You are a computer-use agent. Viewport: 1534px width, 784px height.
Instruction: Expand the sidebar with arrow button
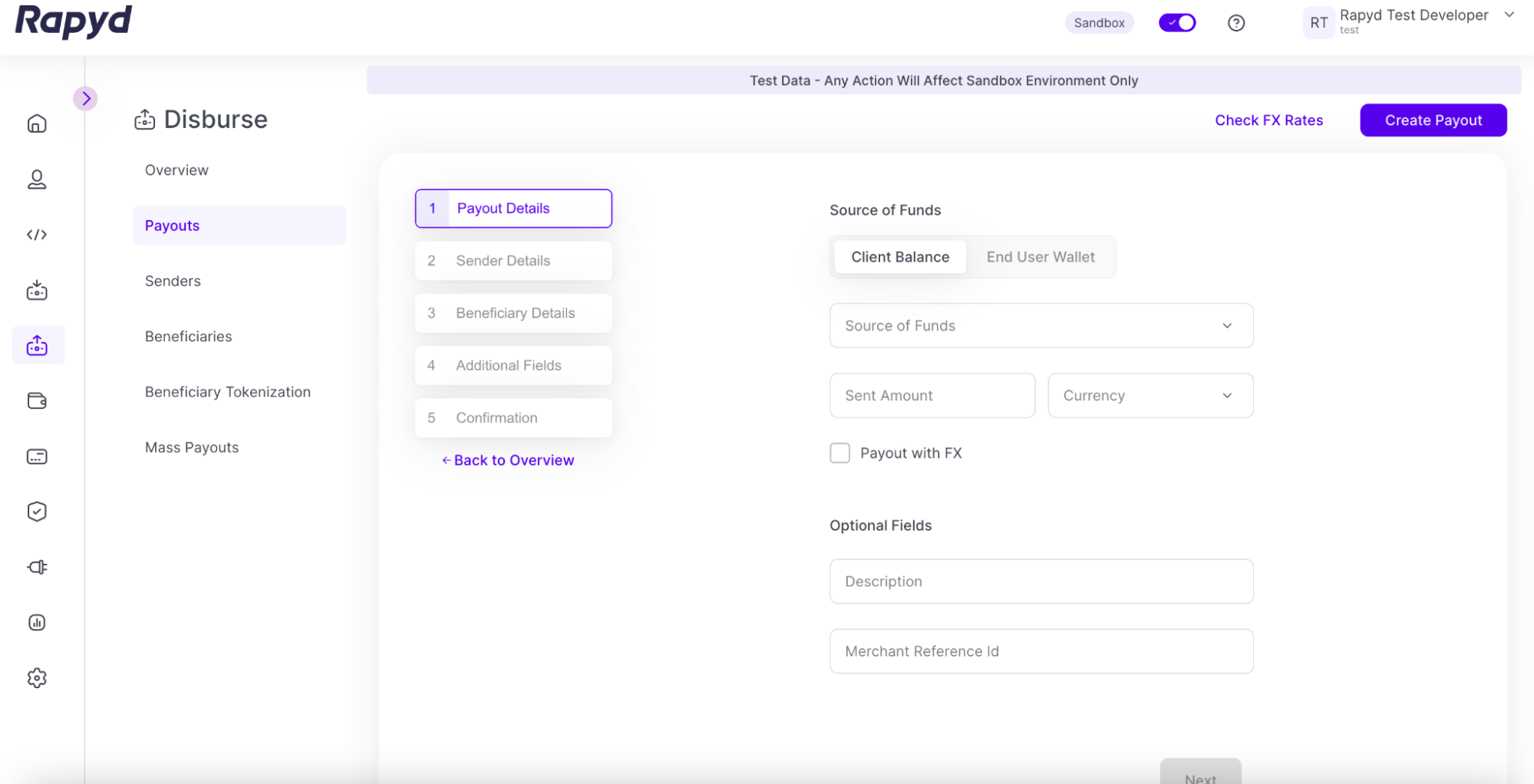coord(86,98)
